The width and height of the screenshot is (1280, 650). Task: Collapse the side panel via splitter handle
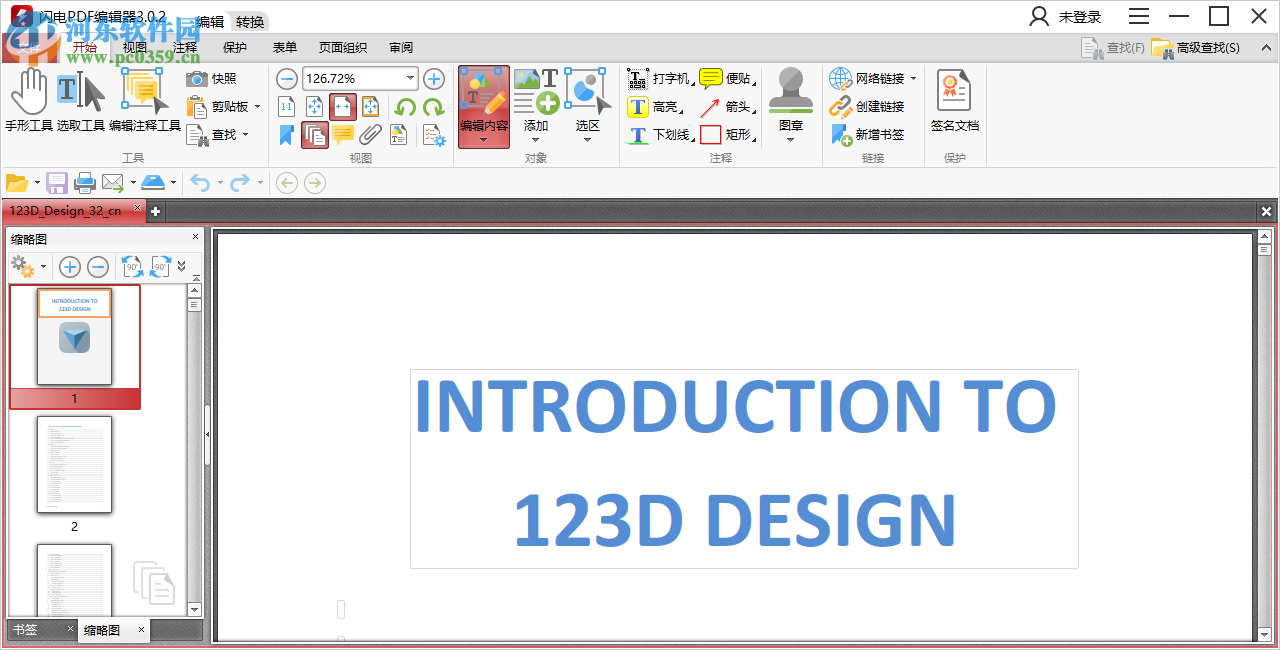tap(207, 434)
